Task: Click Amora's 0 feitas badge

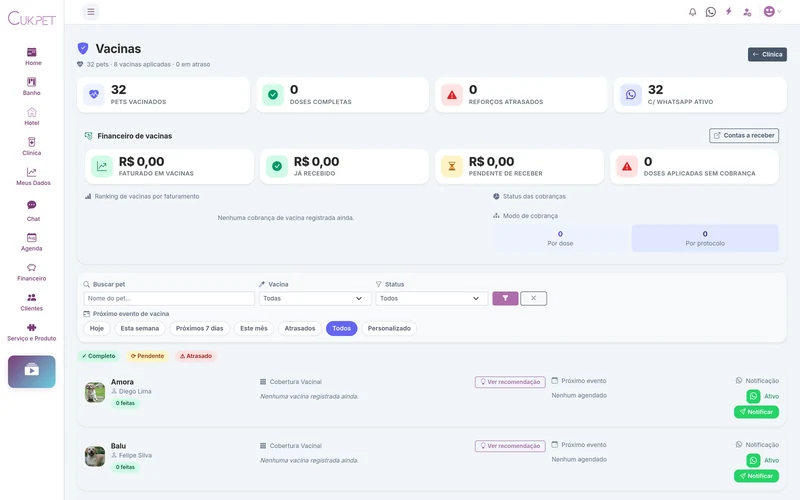Action: (x=125, y=403)
